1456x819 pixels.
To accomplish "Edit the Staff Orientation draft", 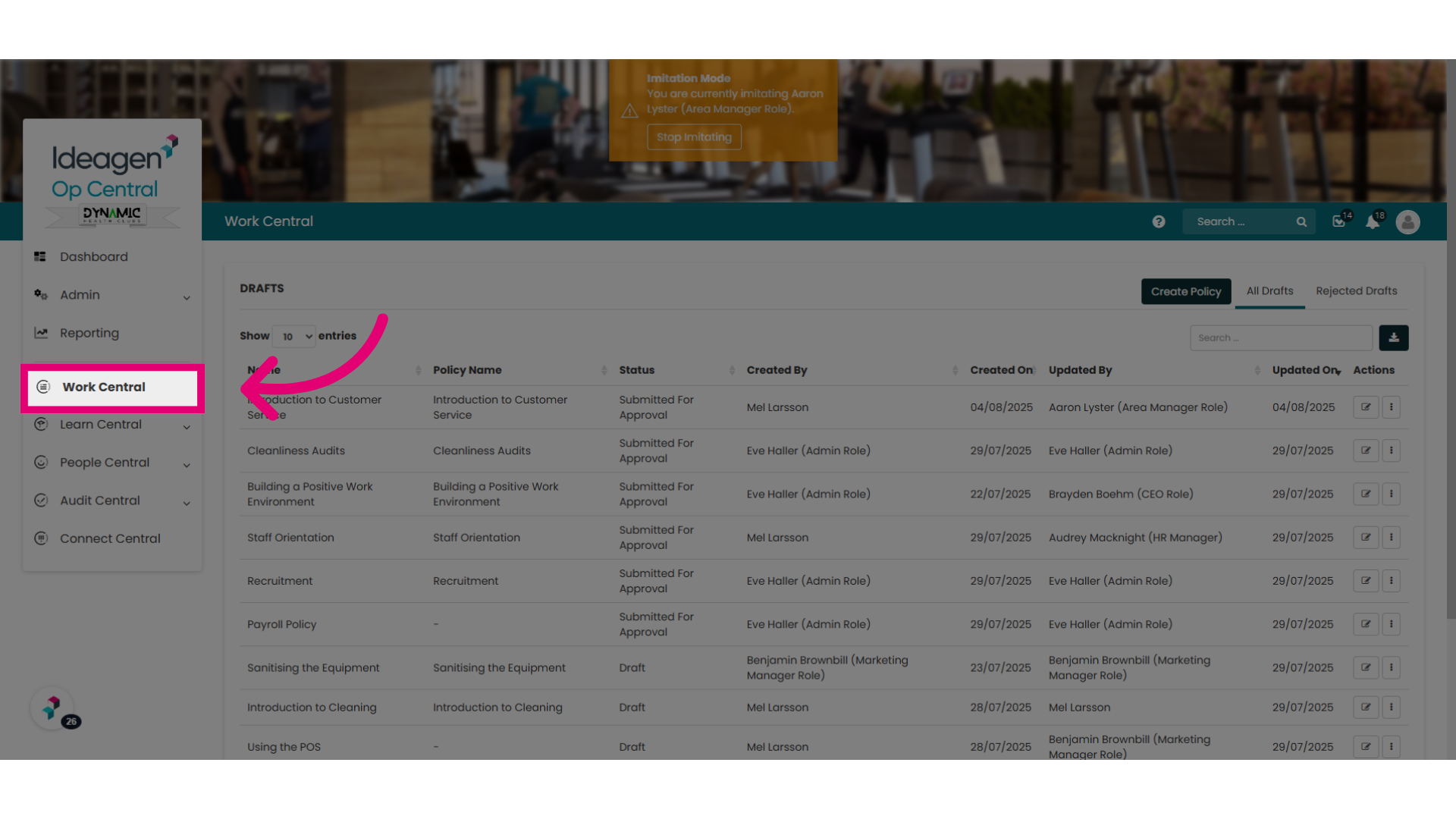I will point(1366,537).
